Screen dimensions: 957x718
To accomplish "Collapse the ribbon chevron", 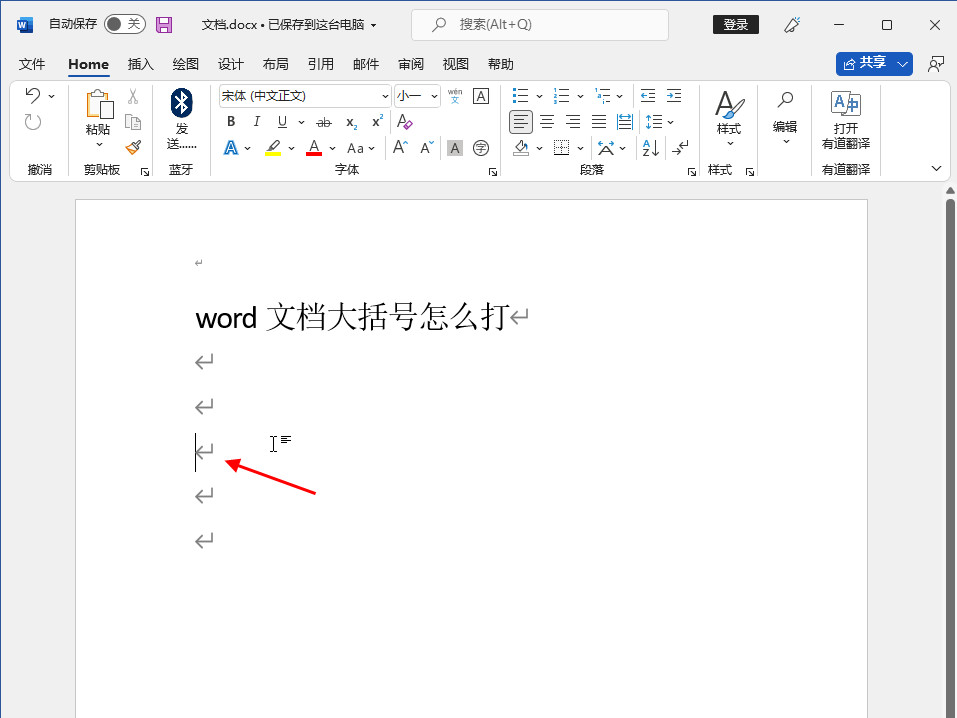I will pyautogui.click(x=936, y=169).
